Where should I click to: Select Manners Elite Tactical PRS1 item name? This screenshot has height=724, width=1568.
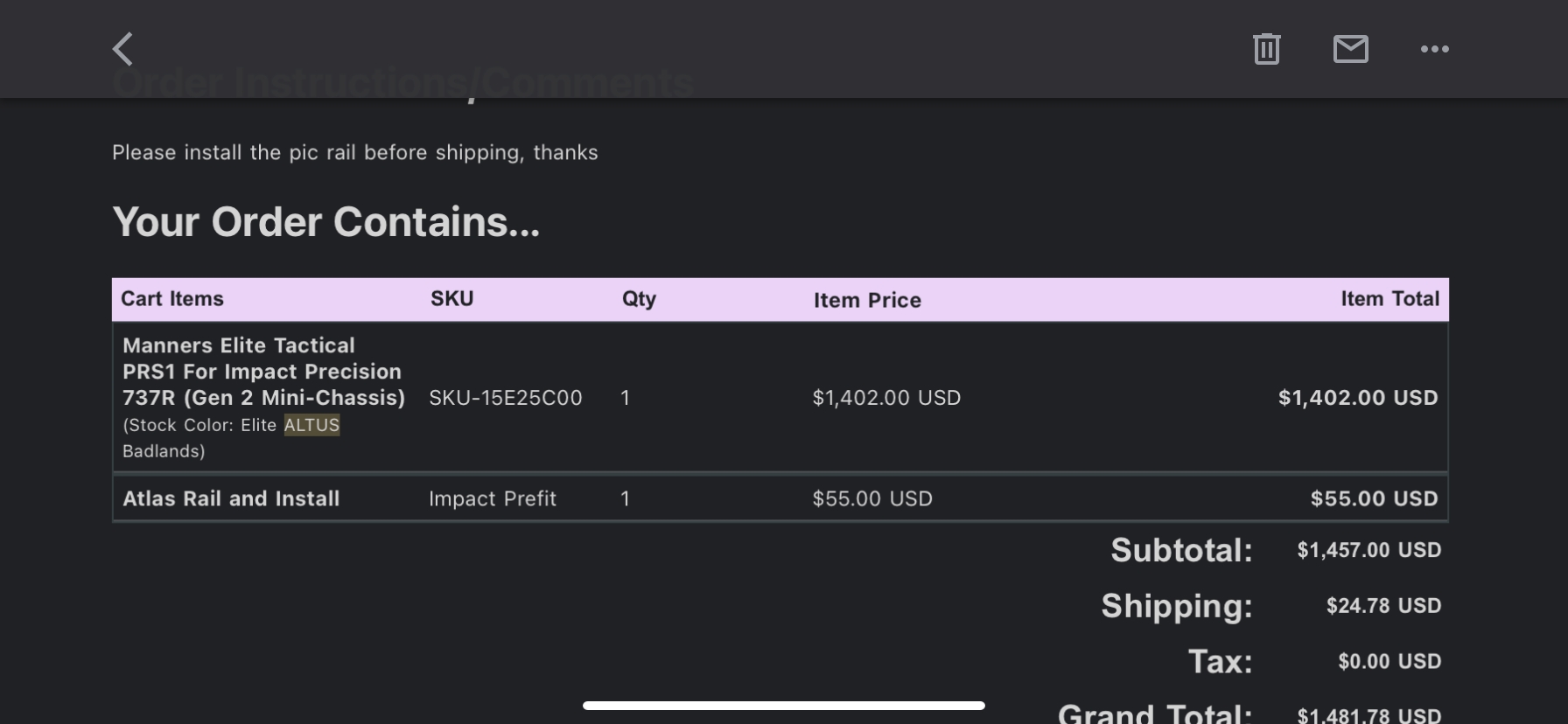tap(263, 372)
